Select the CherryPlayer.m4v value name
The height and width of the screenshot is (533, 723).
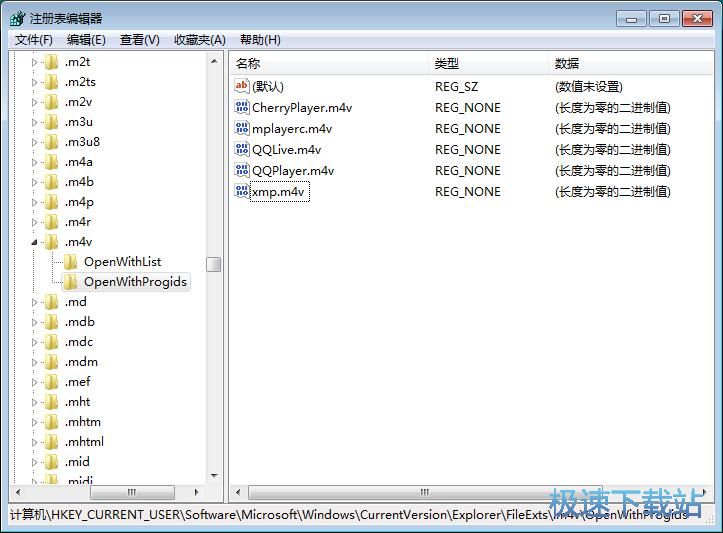coord(302,108)
